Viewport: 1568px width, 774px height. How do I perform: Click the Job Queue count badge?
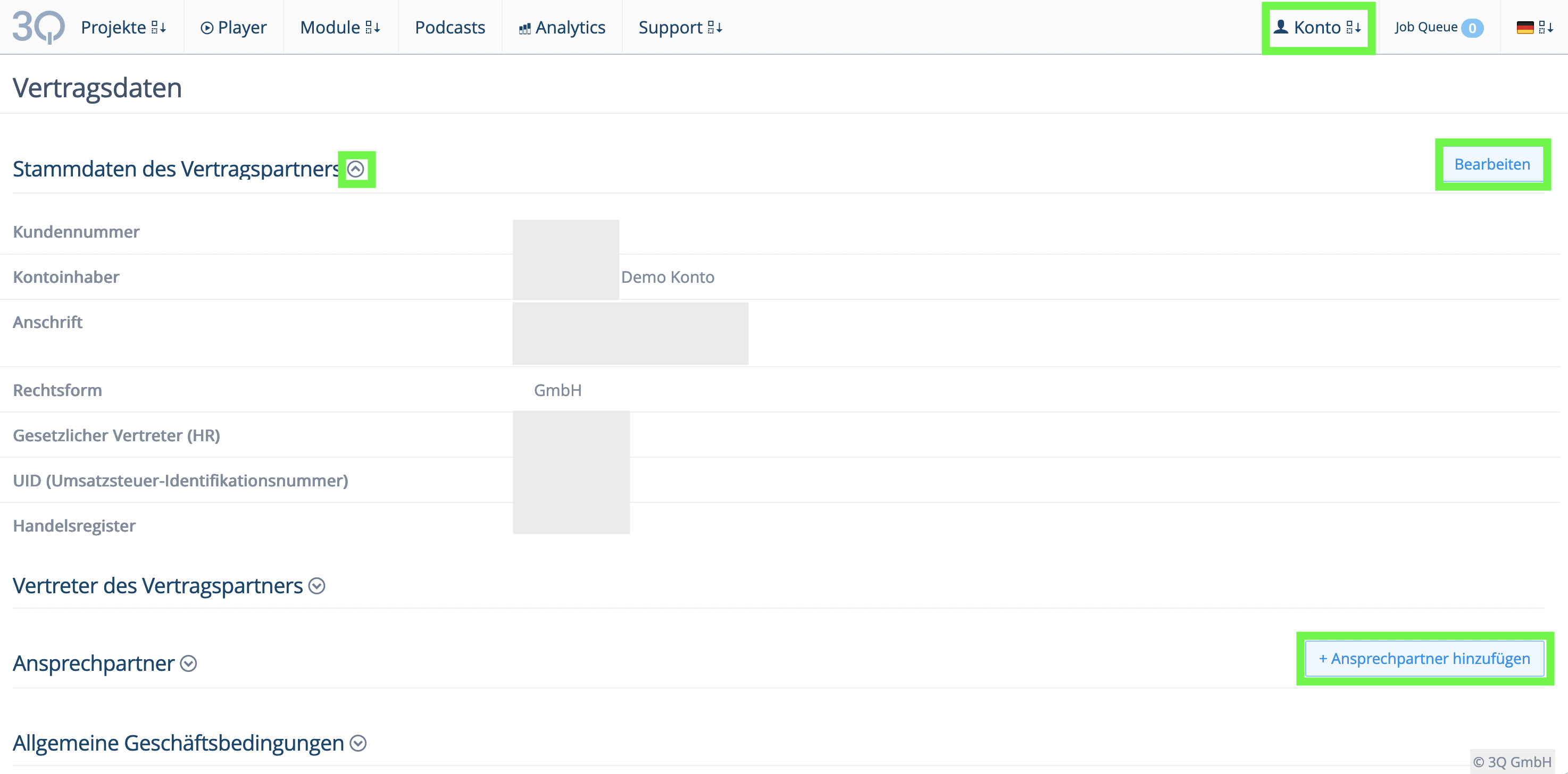[1472, 28]
